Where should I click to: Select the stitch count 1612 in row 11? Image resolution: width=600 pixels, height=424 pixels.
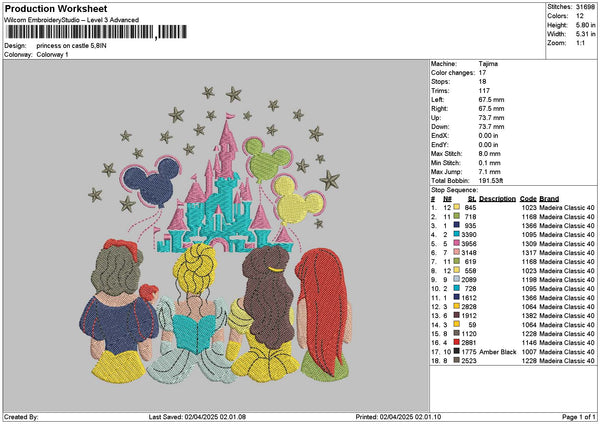(x=469, y=298)
